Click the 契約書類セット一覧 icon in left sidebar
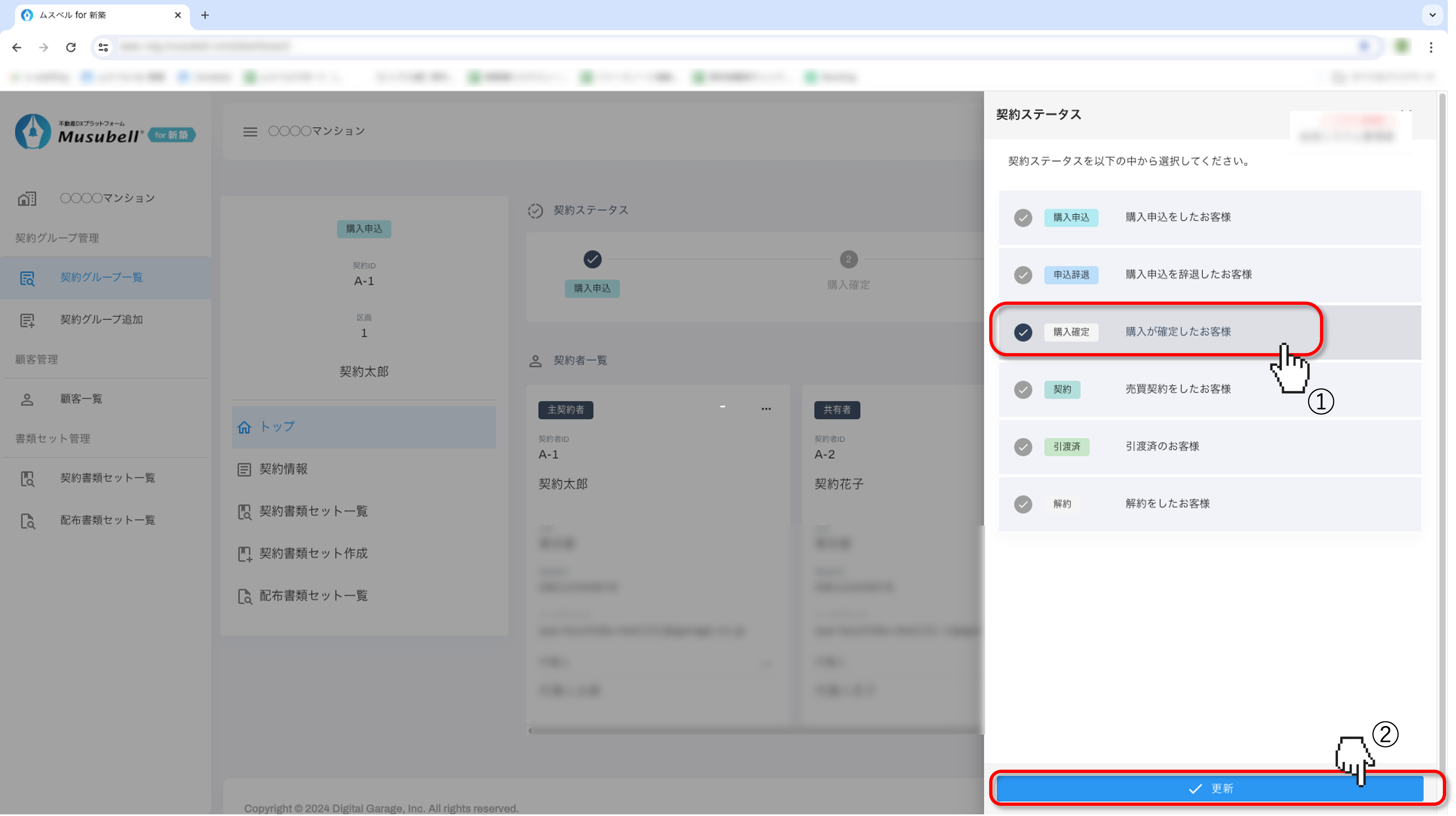The width and height of the screenshot is (1456, 816). [27, 479]
